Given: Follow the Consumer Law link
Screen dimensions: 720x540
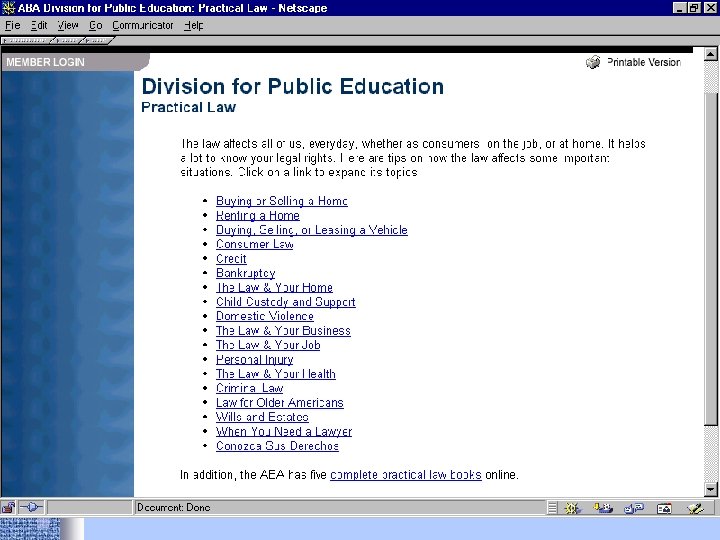Looking at the screenshot, I should (255, 244).
